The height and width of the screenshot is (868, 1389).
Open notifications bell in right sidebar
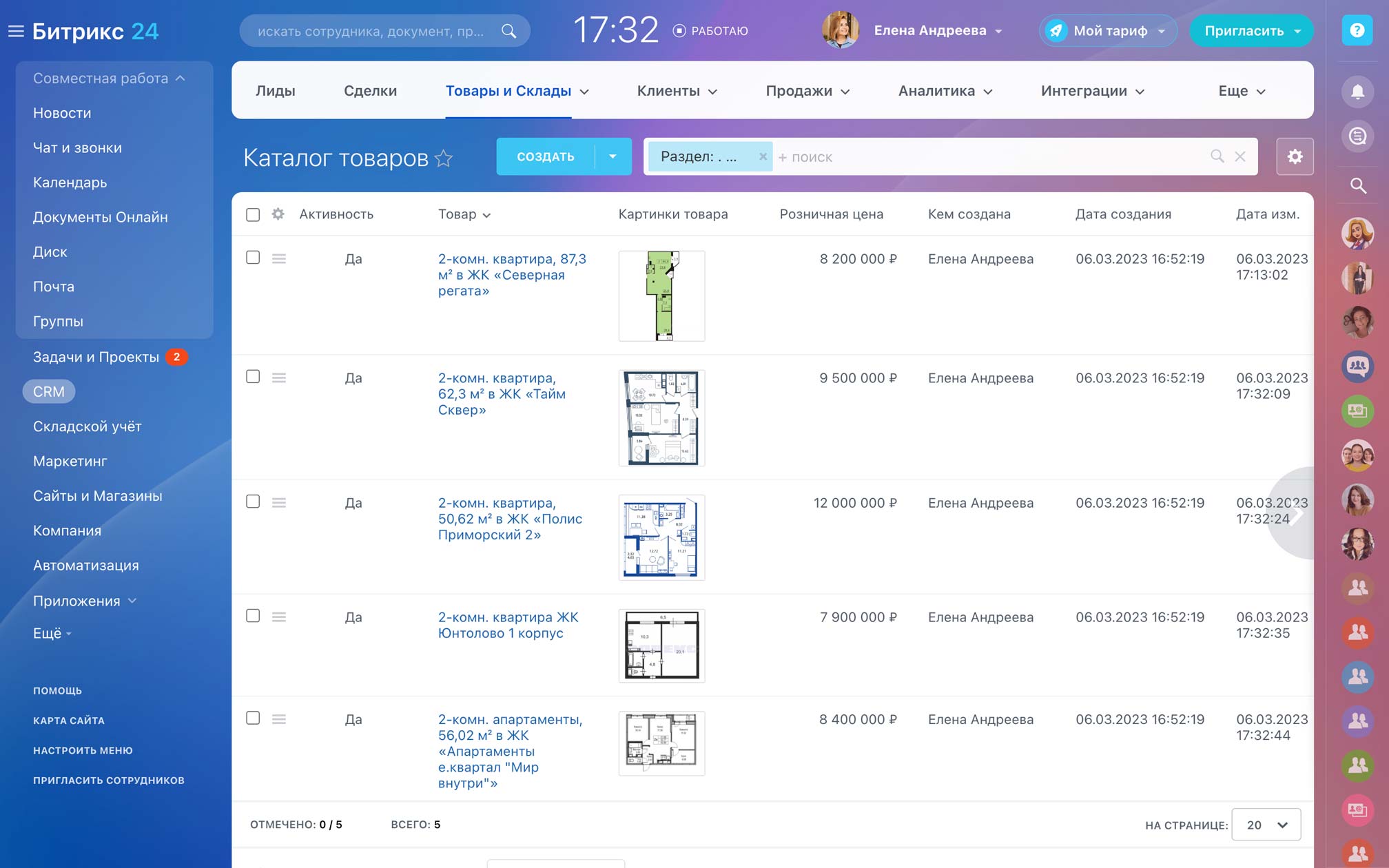pyautogui.click(x=1357, y=92)
